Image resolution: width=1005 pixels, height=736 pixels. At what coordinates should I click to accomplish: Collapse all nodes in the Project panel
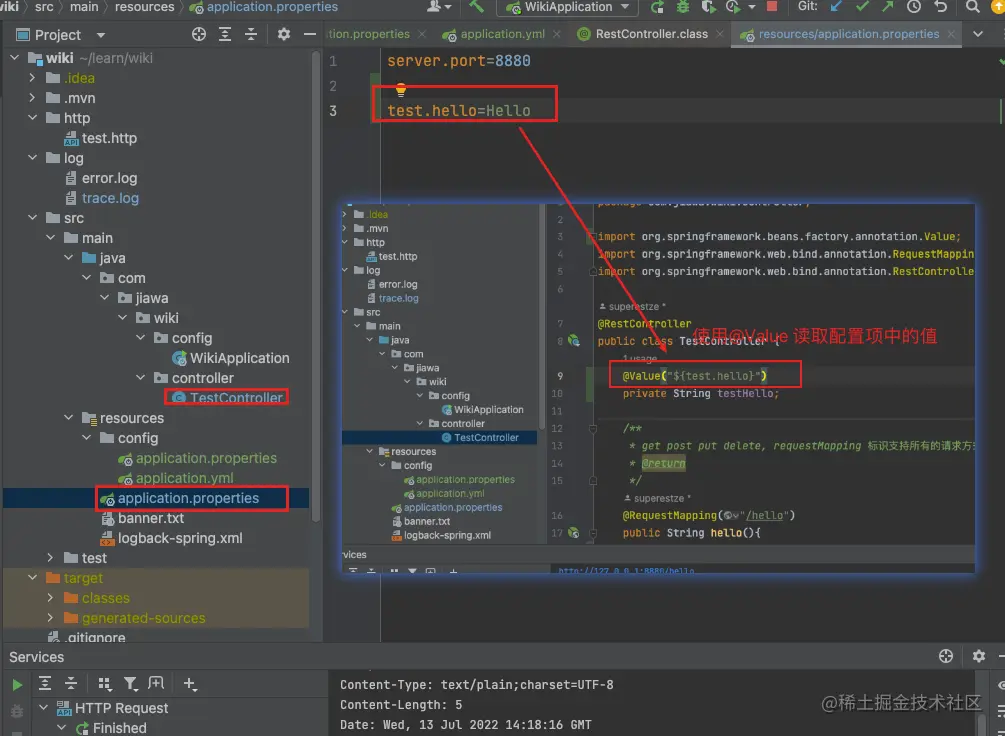click(251, 35)
